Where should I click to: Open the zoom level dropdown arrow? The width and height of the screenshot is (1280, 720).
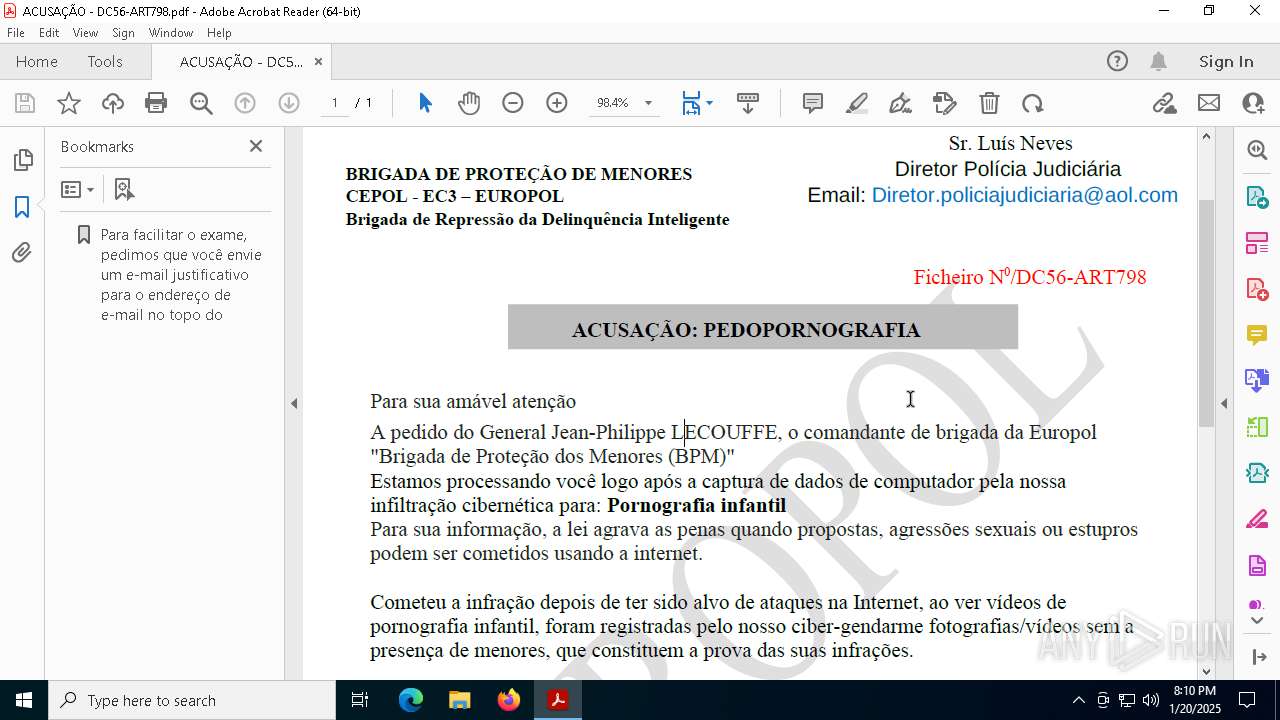[648, 103]
